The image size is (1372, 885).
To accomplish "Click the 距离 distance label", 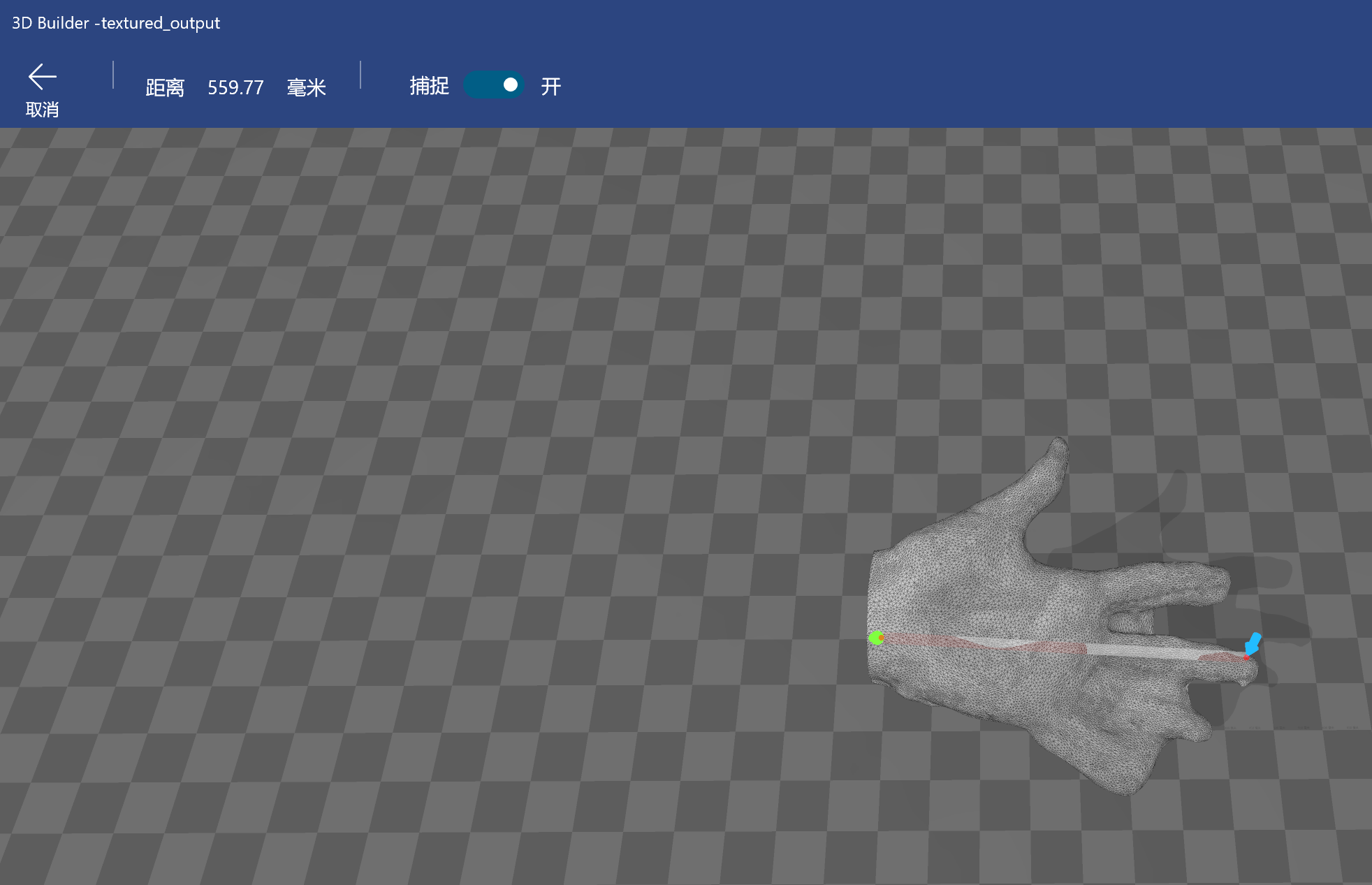I will coord(165,88).
